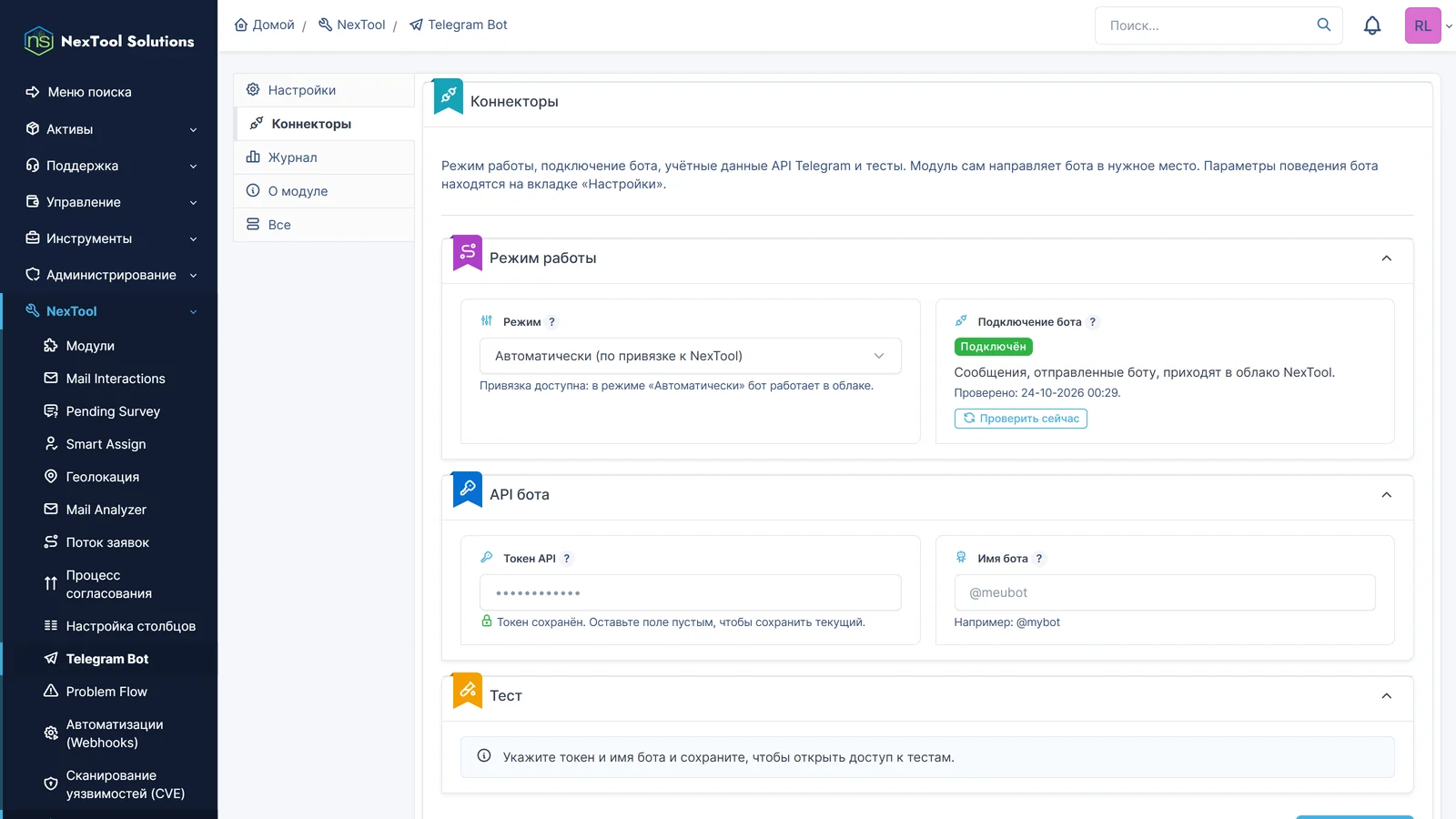Open the Telegram Bot breadcrumb link
The width and height of the screenshot is (1456, 819).
click(x=458, y=25)
